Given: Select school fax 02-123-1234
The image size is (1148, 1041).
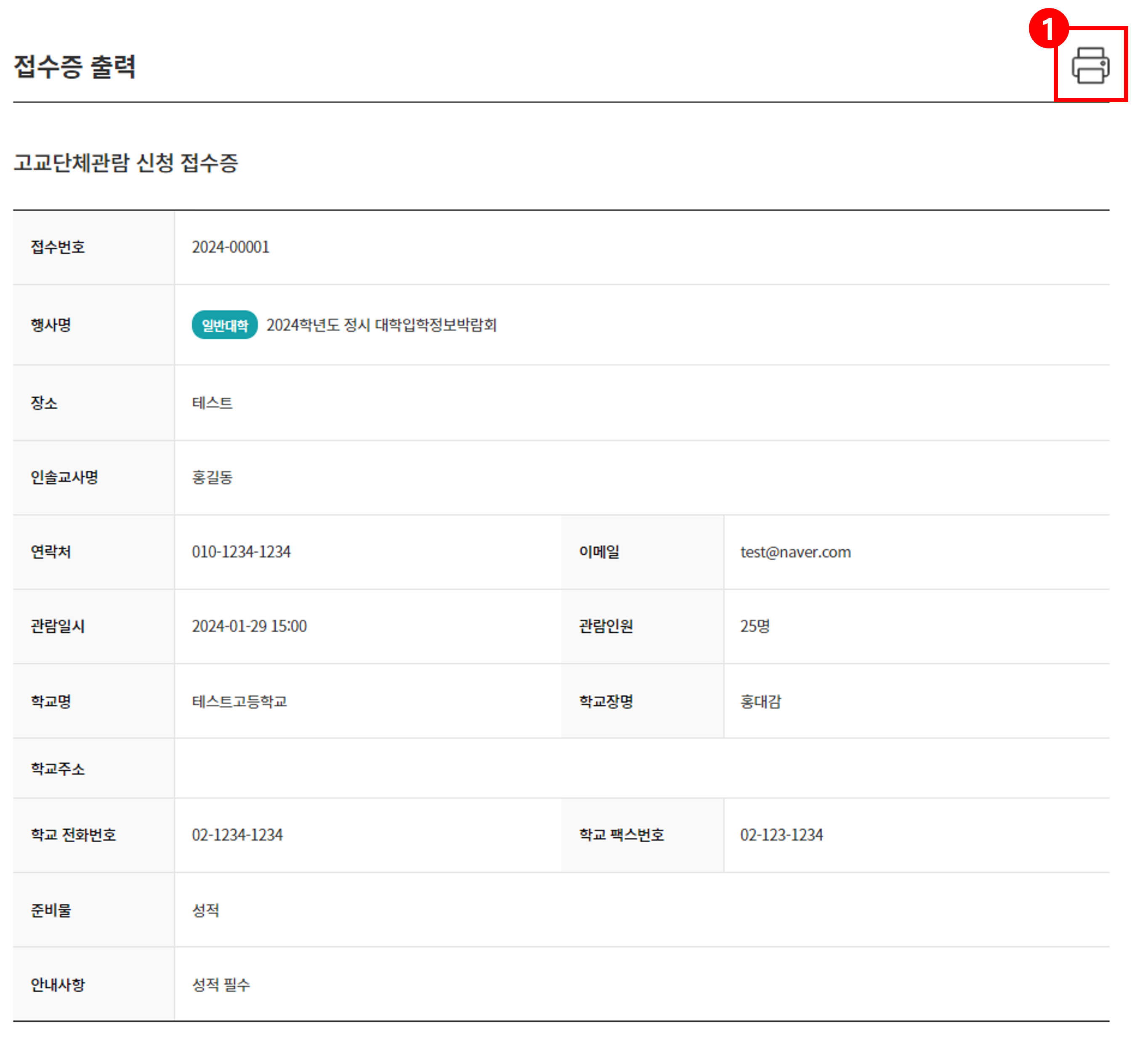Looking at the screenshot, I should pyautogui.click(x=782, y=835).
